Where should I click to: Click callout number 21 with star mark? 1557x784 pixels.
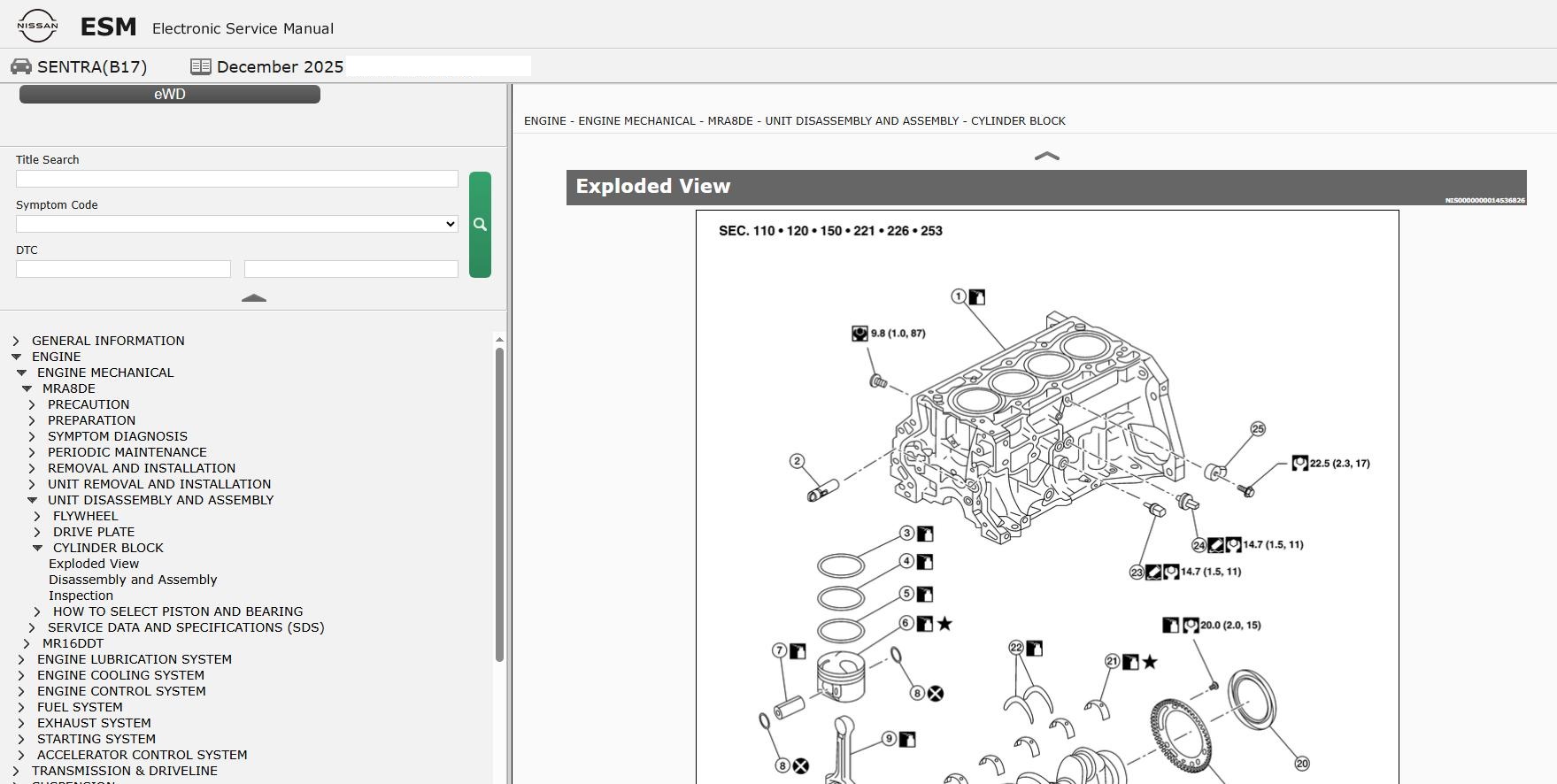click(x=1113, y=662)
